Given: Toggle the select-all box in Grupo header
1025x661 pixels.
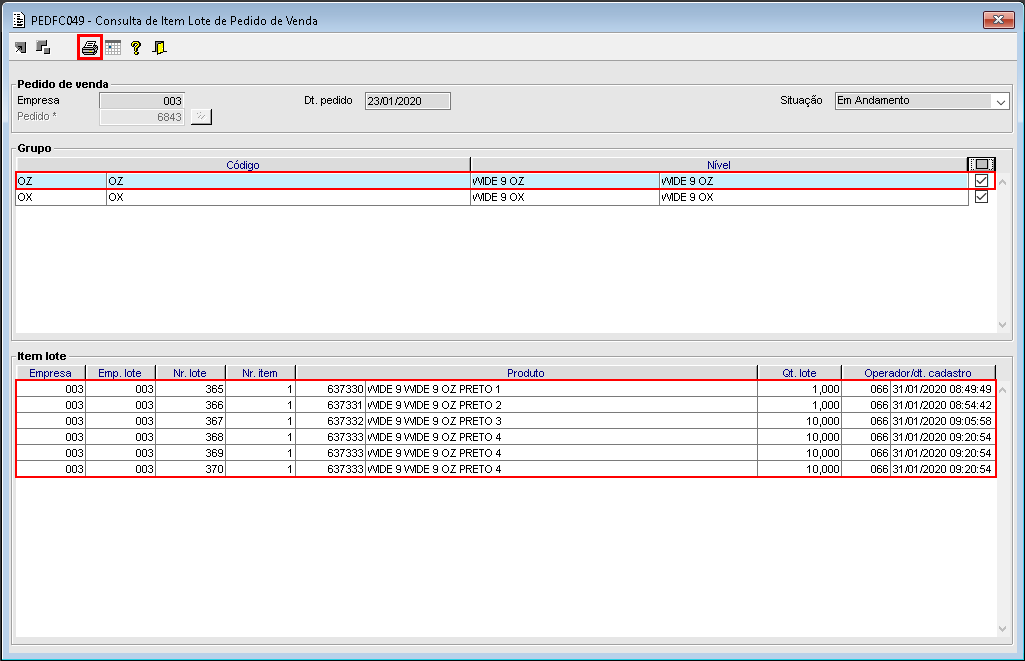Looking at the screenshot, I should pyautogui.click(x=981, y=164).
